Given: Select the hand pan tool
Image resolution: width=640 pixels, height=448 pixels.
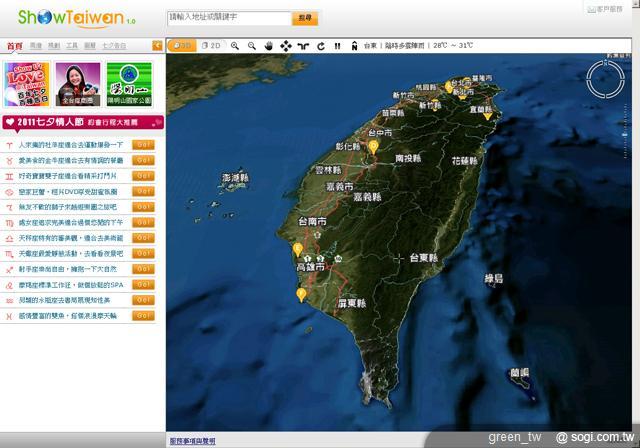Looking at the screenshot, I should pos(268,46).
